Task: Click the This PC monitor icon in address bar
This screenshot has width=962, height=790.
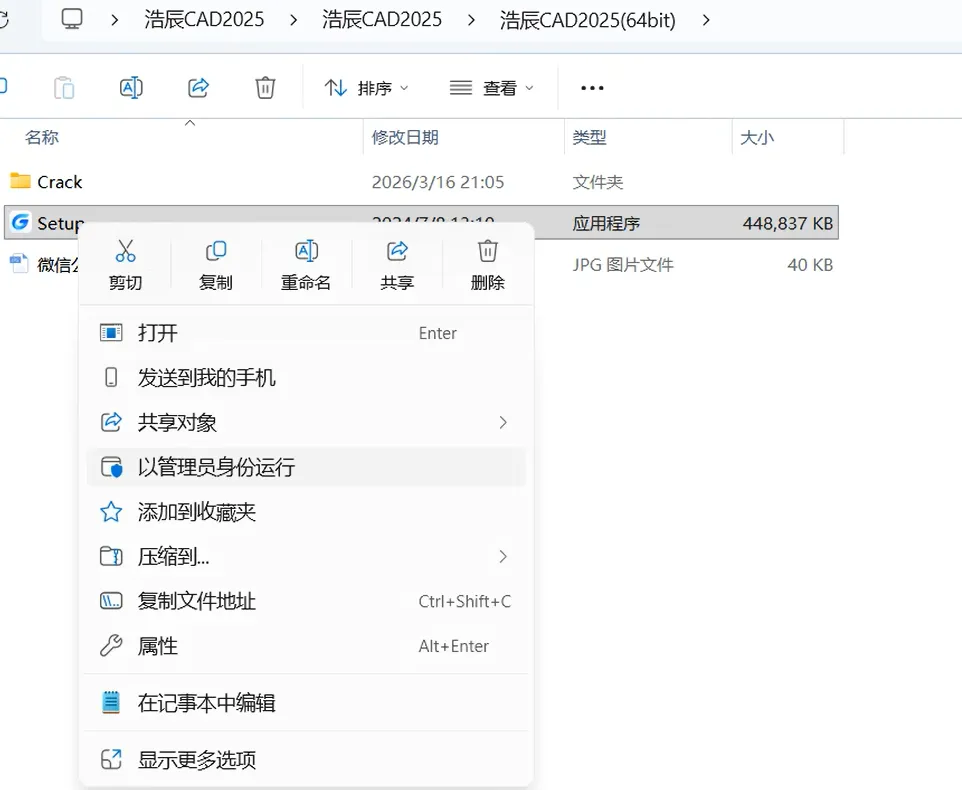Action: 72,19
